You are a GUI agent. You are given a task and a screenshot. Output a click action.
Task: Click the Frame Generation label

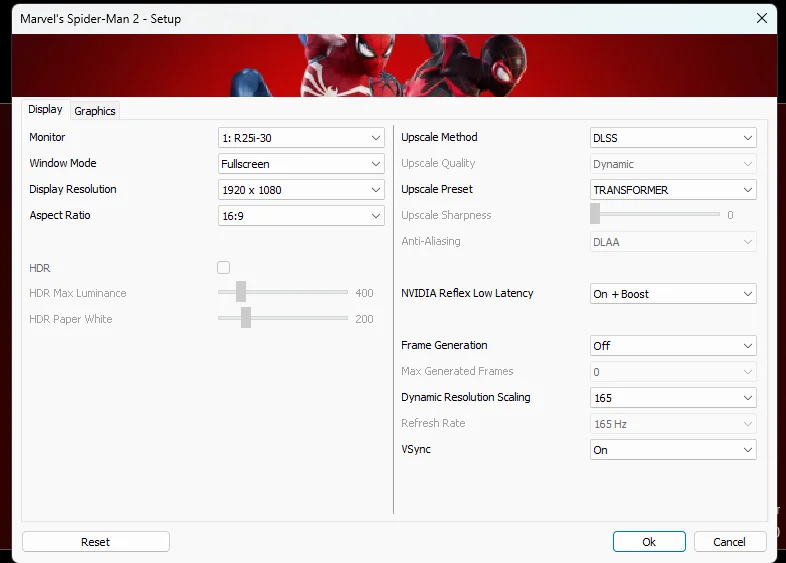pyautogui.click(x=444, y=345)
